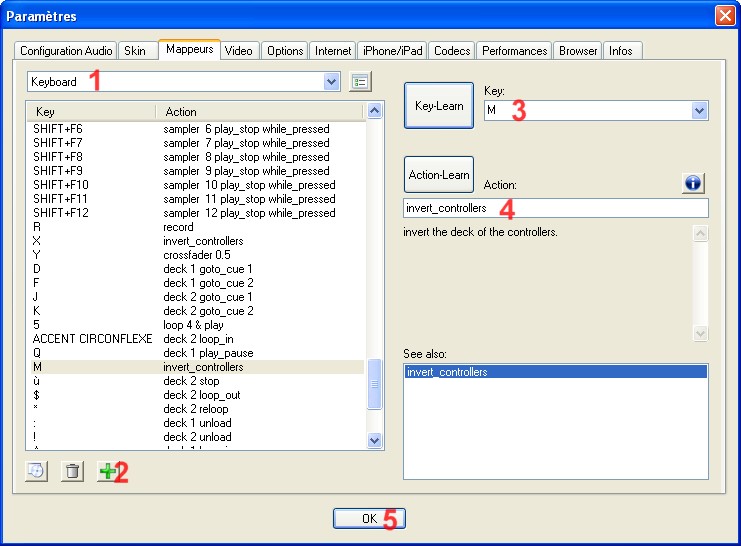
Task: Close the Paramètres window
Action: 724,16
